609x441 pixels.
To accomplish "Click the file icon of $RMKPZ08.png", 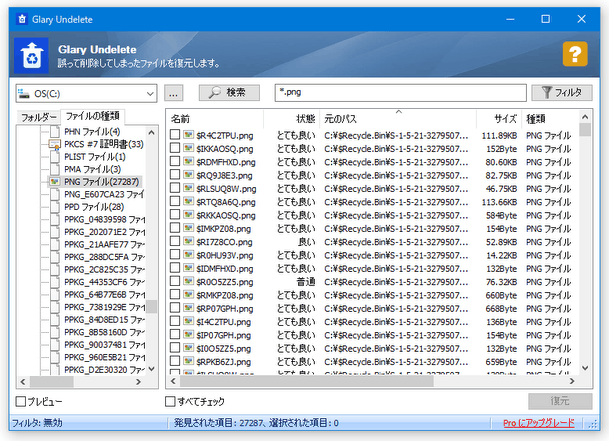I will click(x=188, y=295).
